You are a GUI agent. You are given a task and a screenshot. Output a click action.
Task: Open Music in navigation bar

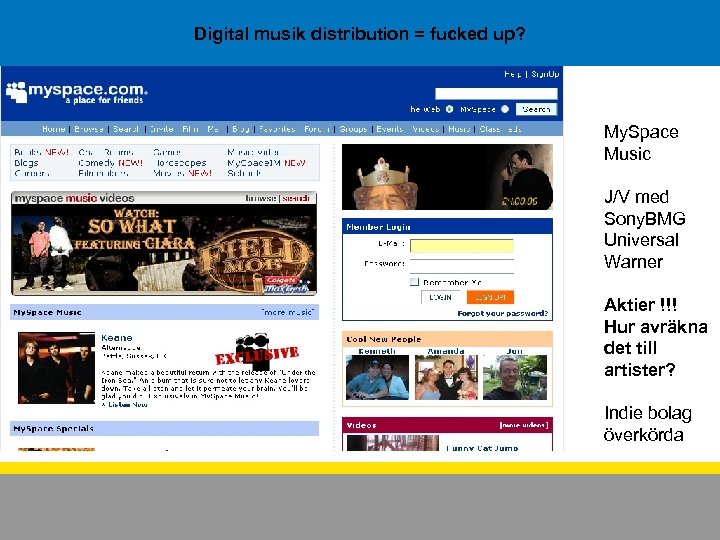click(x=459, y=129)
